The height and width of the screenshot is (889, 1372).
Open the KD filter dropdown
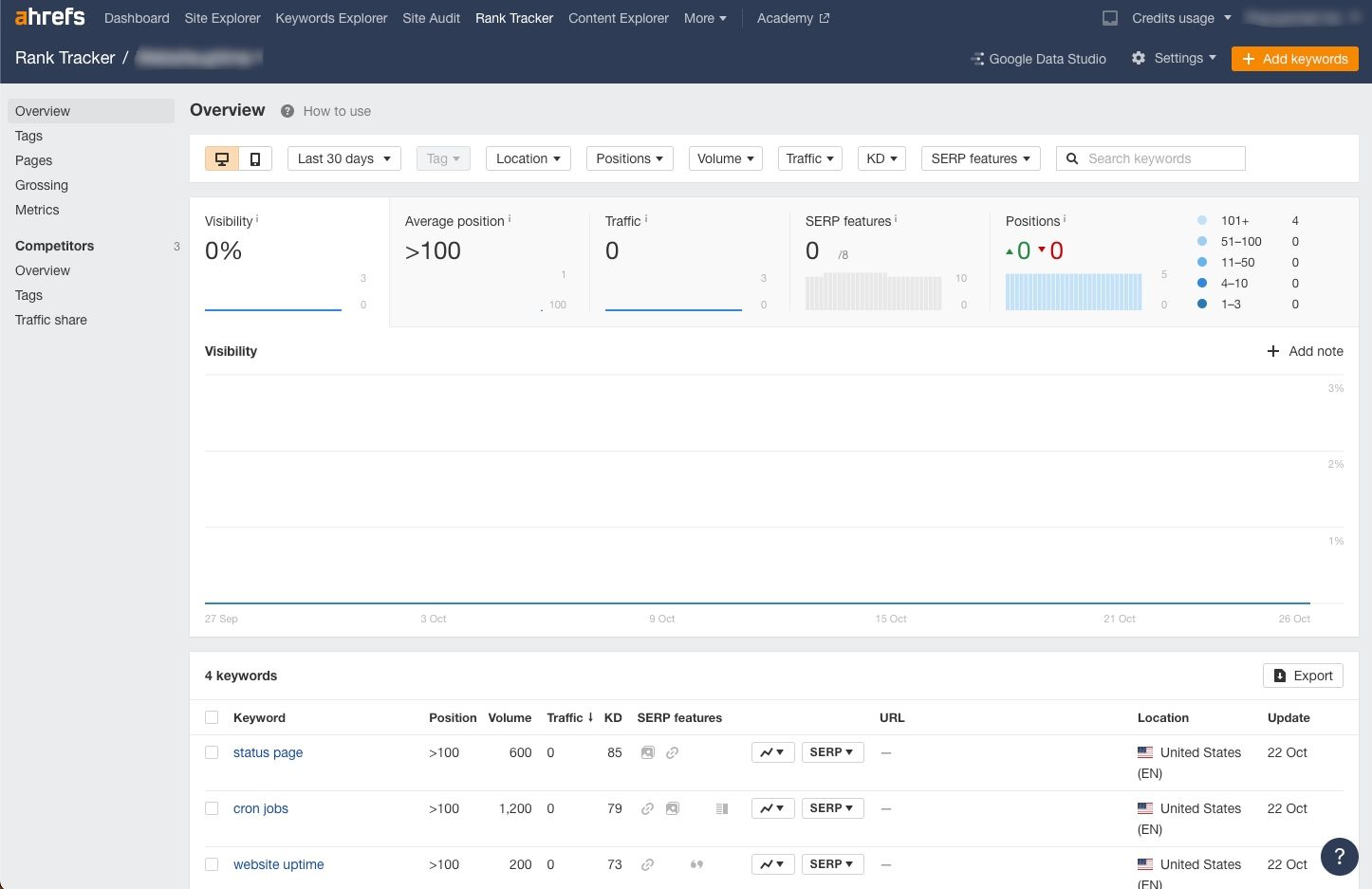coord(882,158)
